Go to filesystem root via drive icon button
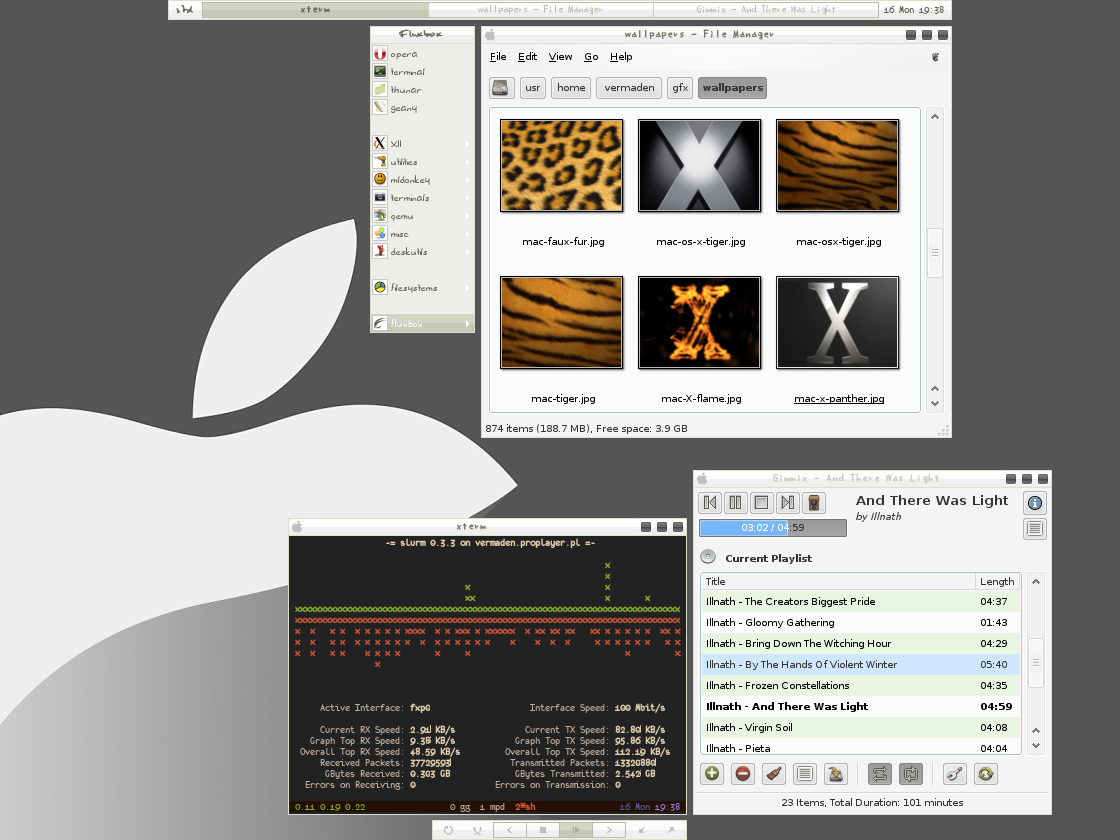This screenshot has height=840, width=1120. [502, 88]
